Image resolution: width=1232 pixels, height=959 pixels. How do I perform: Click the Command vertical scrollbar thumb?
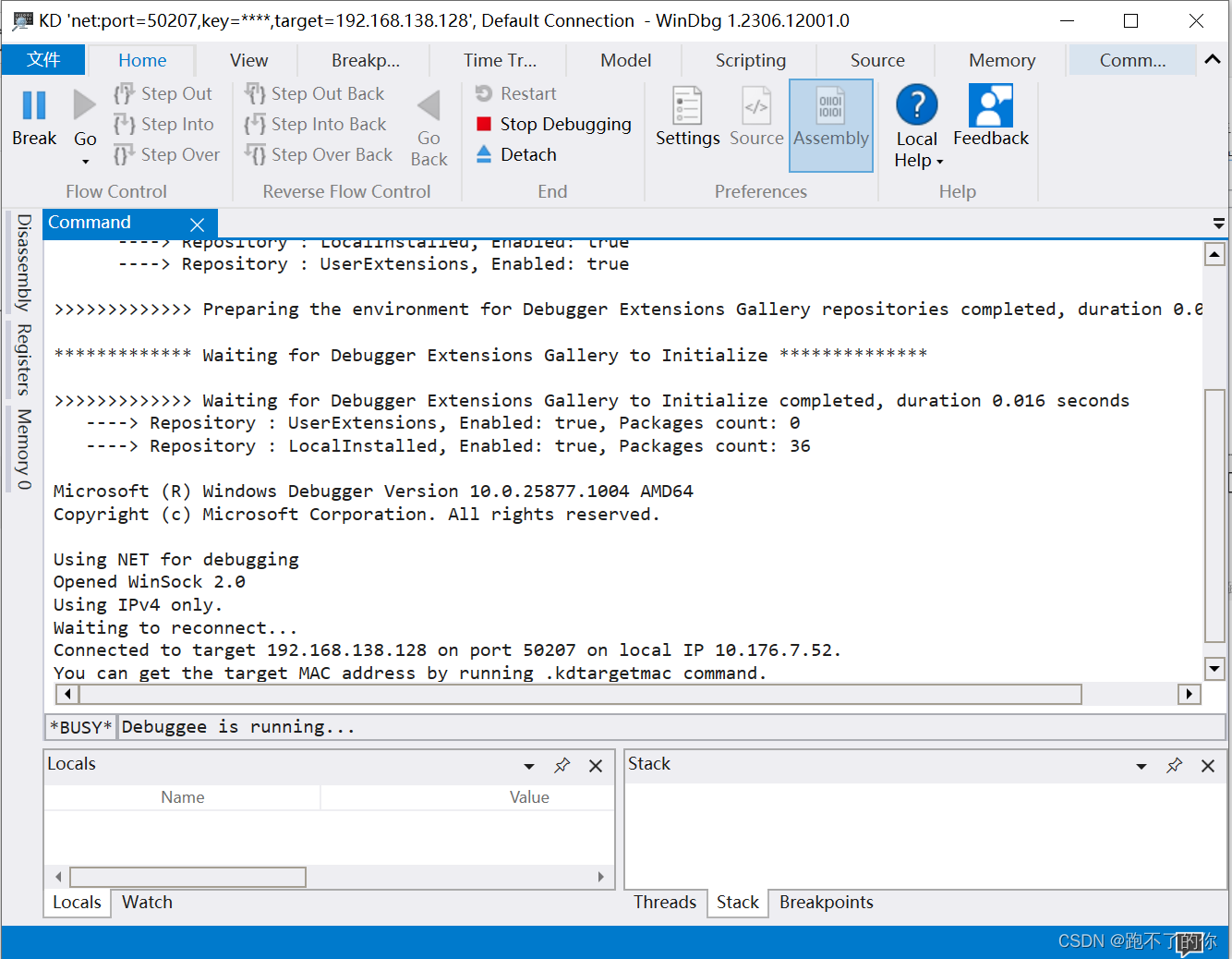coord(1214,516)
